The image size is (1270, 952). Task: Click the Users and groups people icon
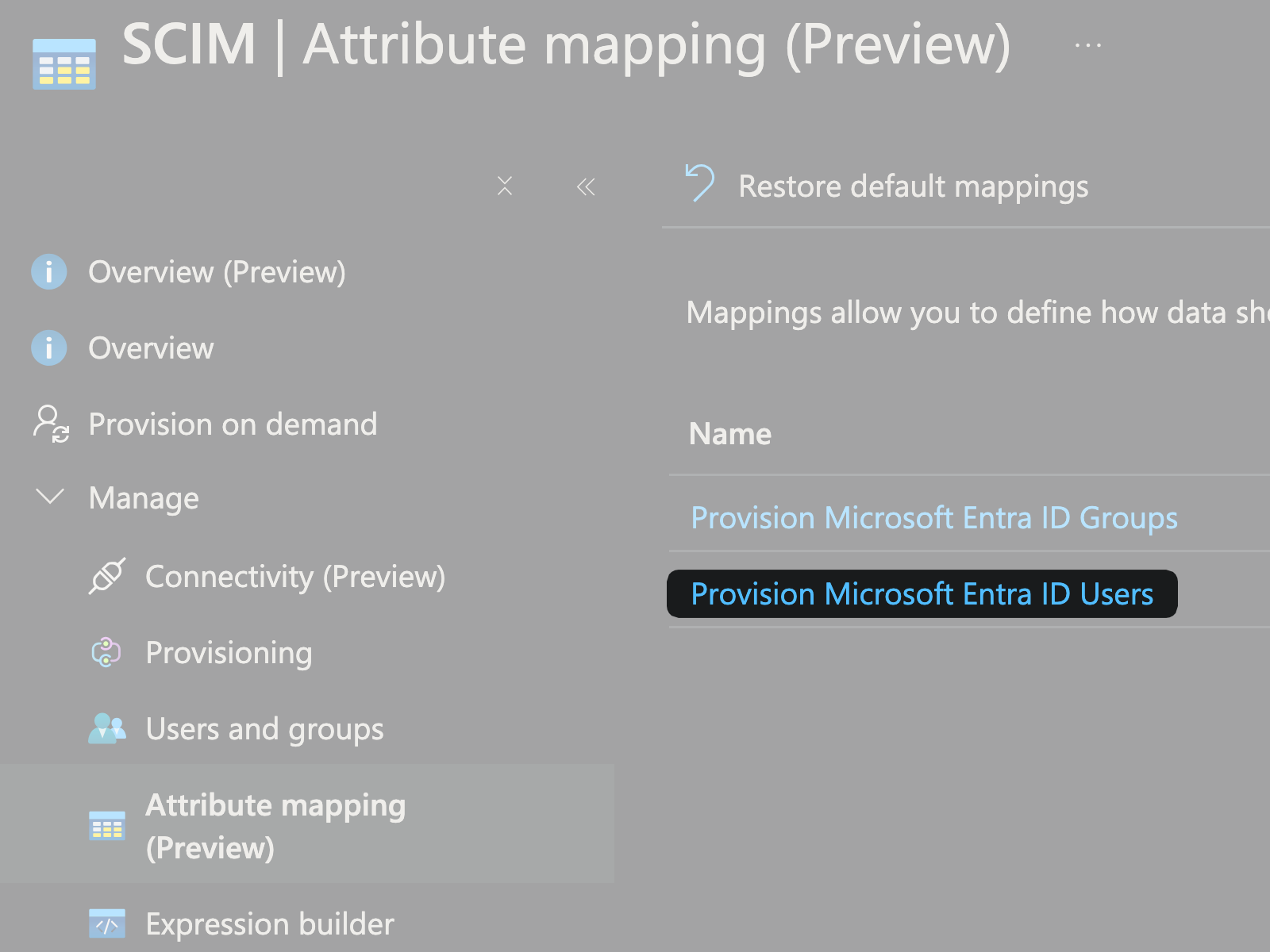(x=107, y=728)
